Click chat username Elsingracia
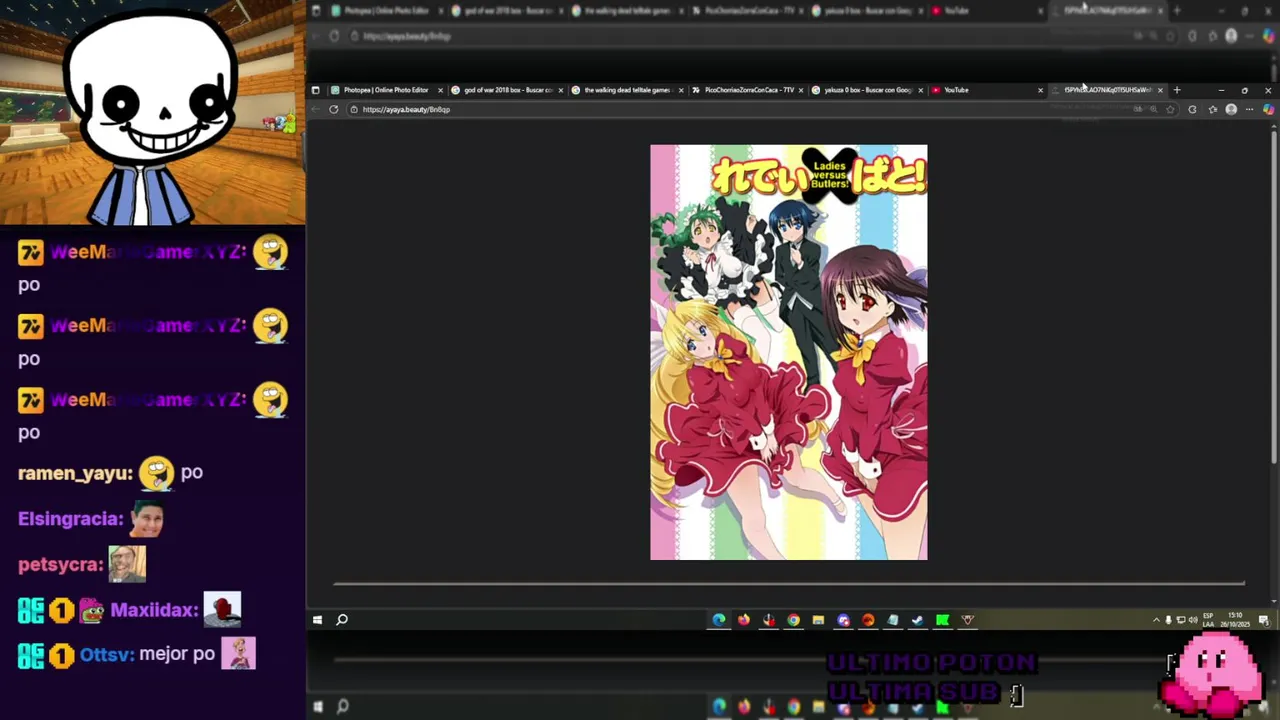This screenshot has width=1280, height=720. click(71, 519)
